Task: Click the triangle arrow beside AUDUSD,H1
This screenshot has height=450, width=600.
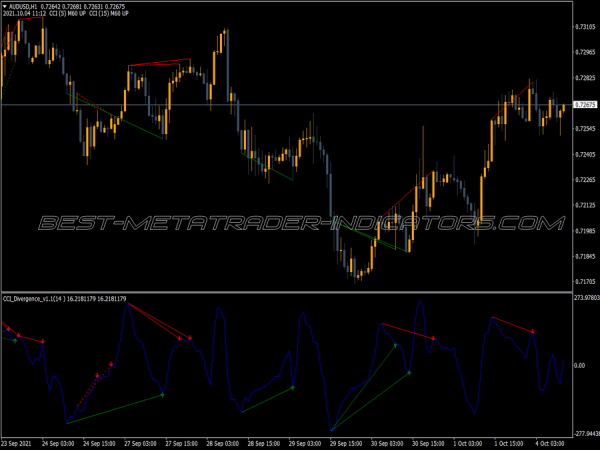Action: [5, 7]
